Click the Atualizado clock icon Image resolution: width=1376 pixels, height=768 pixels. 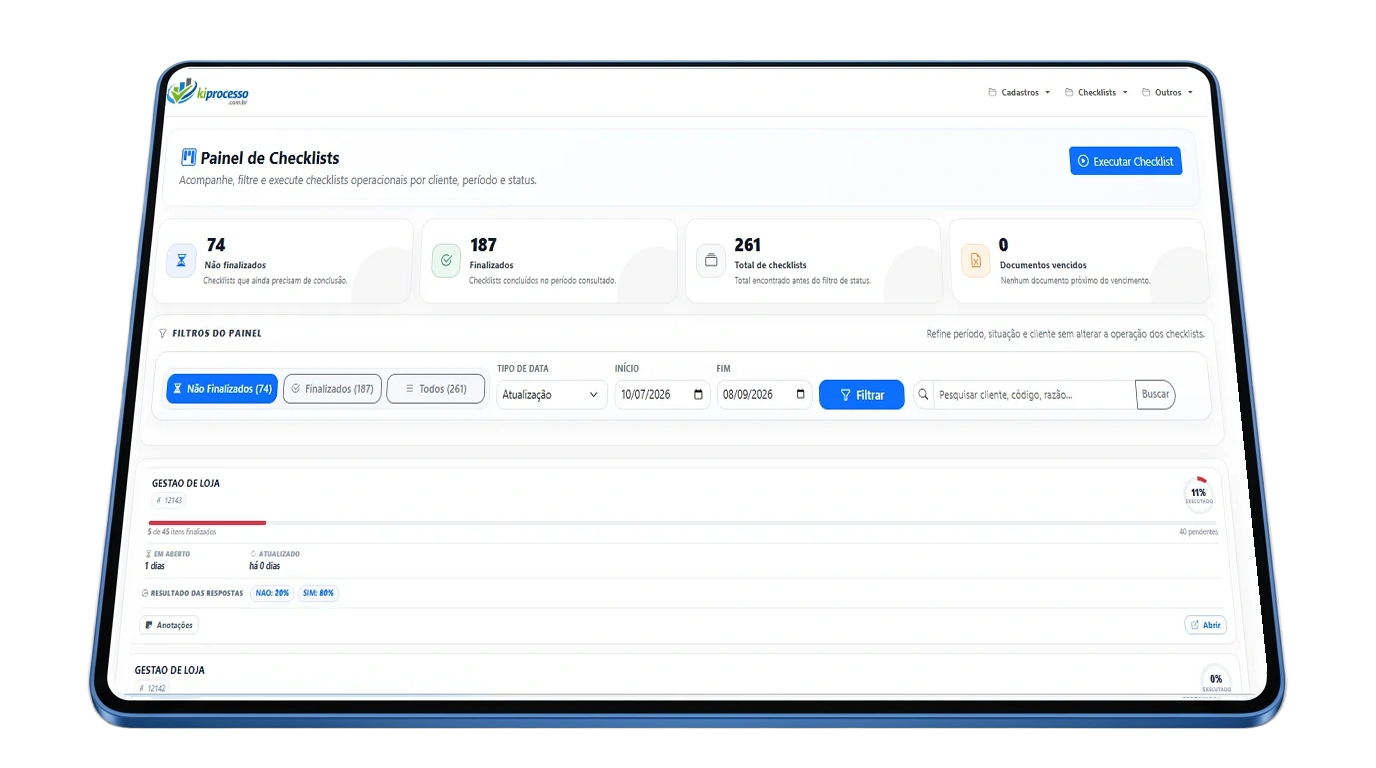[x=253, y=554]
